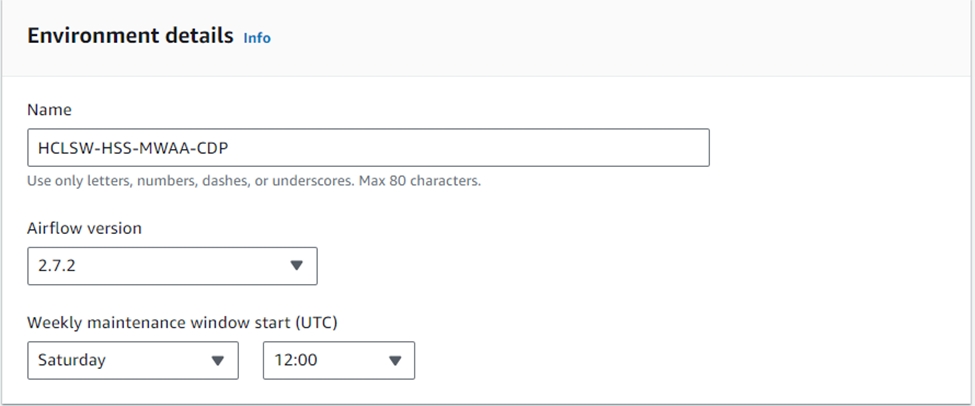The width and height of the screenshot is (975, 406).
Task: Open the Saturday day dropdown
Action: pos(133,361)
